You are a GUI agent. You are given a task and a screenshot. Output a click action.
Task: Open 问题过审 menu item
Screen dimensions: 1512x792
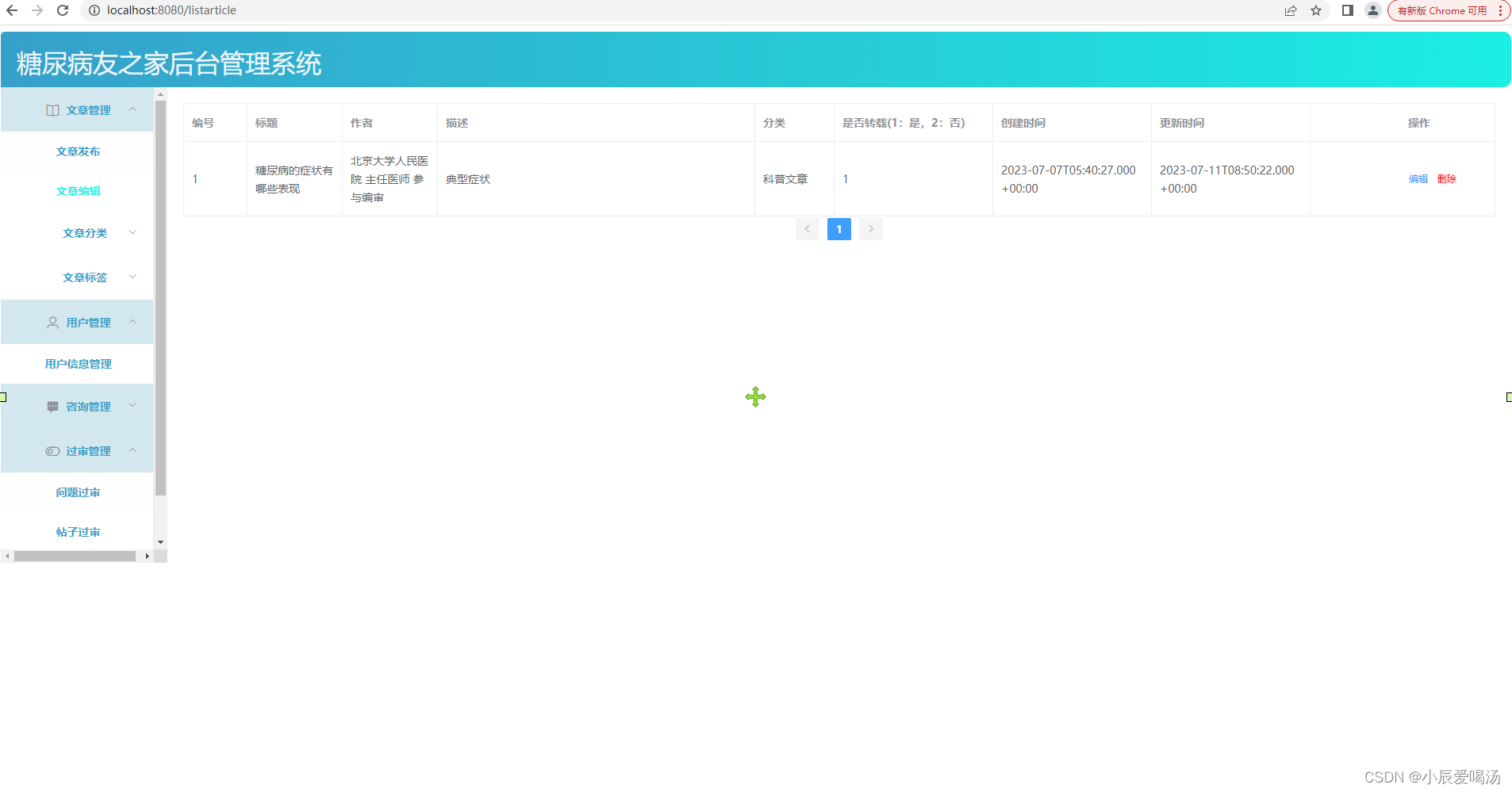pos(78,492)
